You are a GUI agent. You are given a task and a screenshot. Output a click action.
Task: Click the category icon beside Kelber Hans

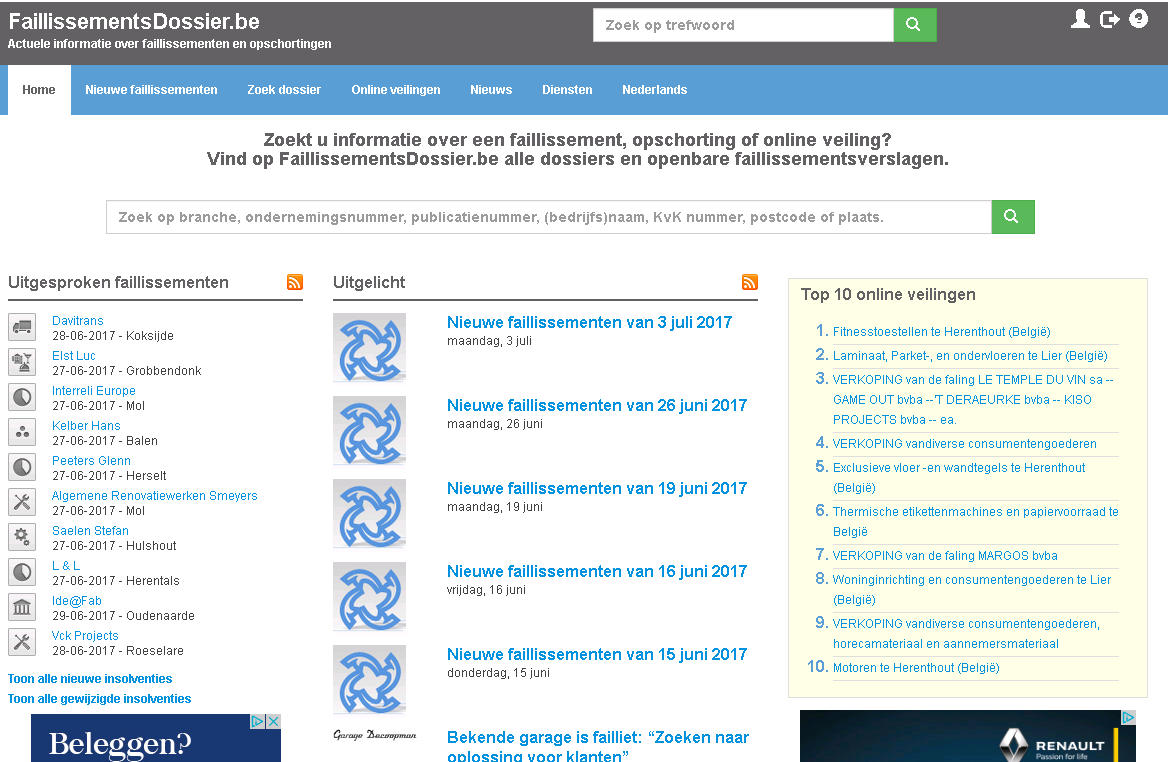pyautogui.click(x=22, y=432)
